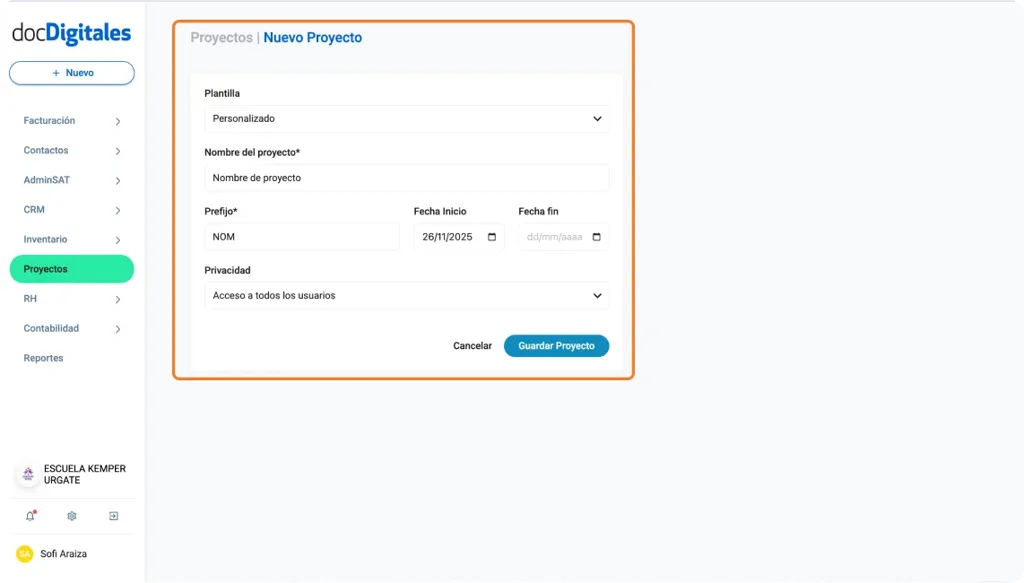Image resolution: width=1024 pixels, height=583 pixels.
Task: Open the Reportes section
Action: (43, 357)
